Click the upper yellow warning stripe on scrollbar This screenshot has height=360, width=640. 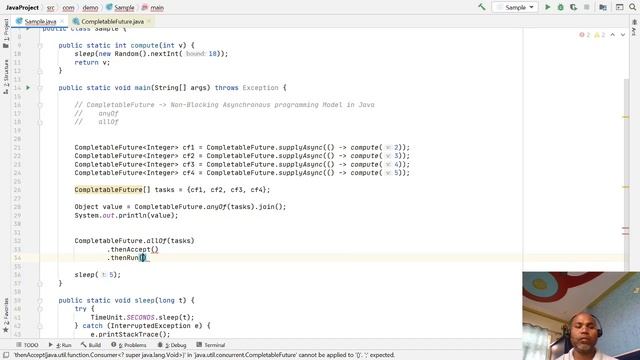(626, 117)
